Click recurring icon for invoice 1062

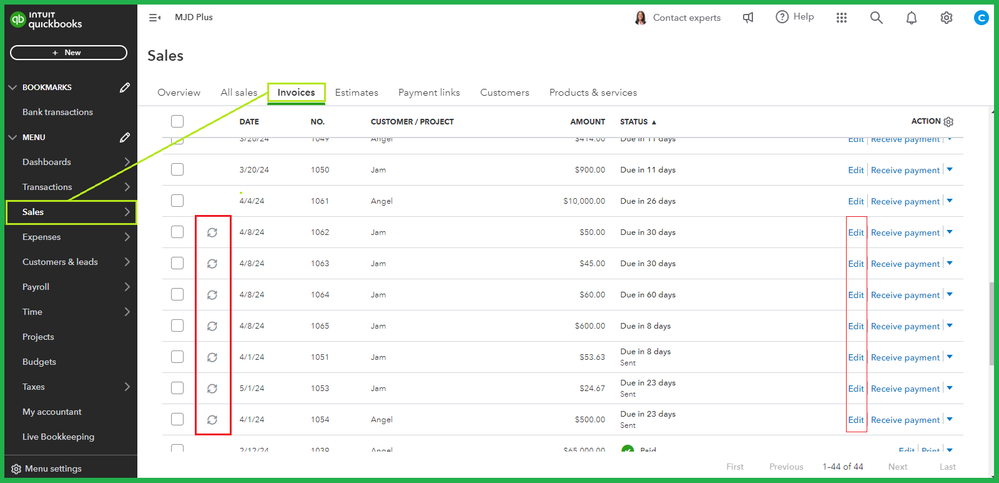pos(212,233)
